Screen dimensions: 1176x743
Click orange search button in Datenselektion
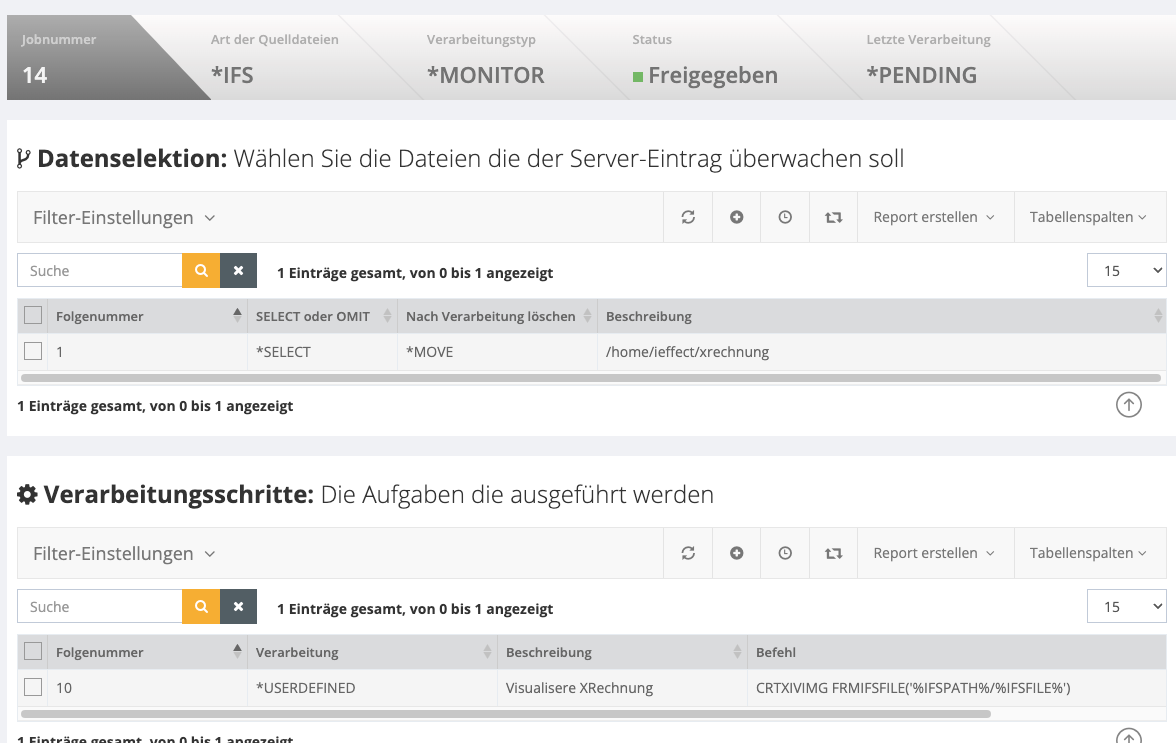(201, 271)
